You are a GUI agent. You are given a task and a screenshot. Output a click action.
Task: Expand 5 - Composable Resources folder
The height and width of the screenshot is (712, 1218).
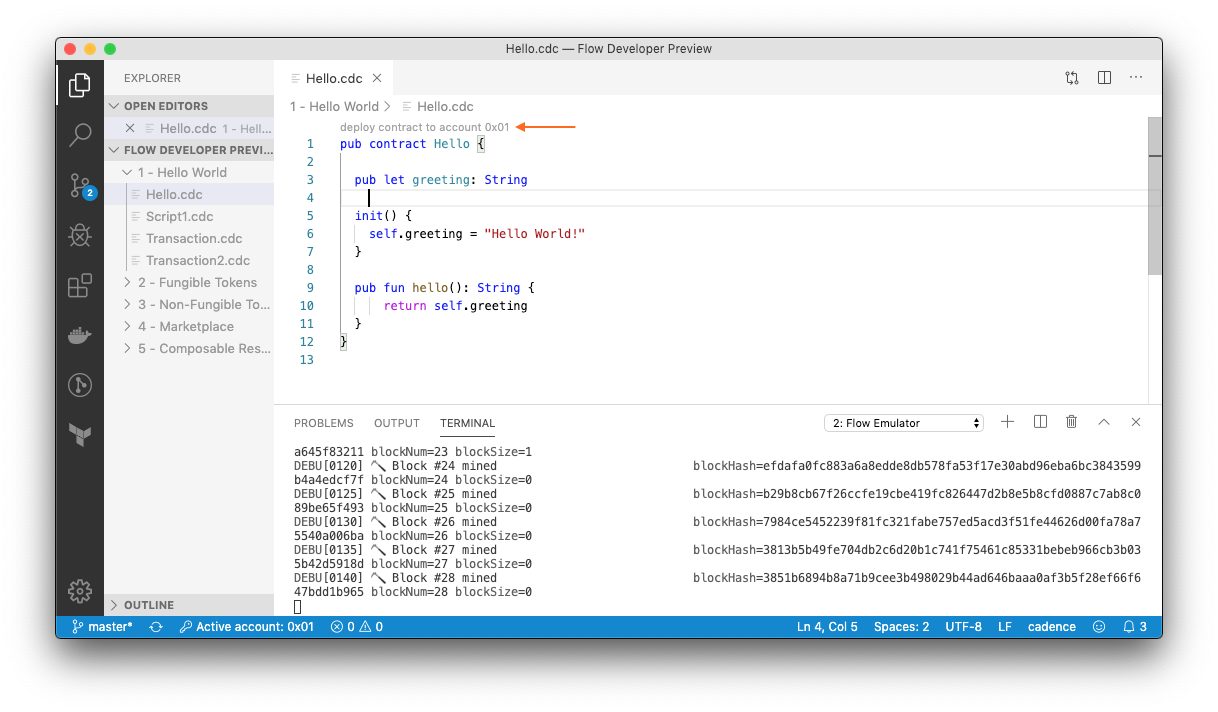pos(189,348)
